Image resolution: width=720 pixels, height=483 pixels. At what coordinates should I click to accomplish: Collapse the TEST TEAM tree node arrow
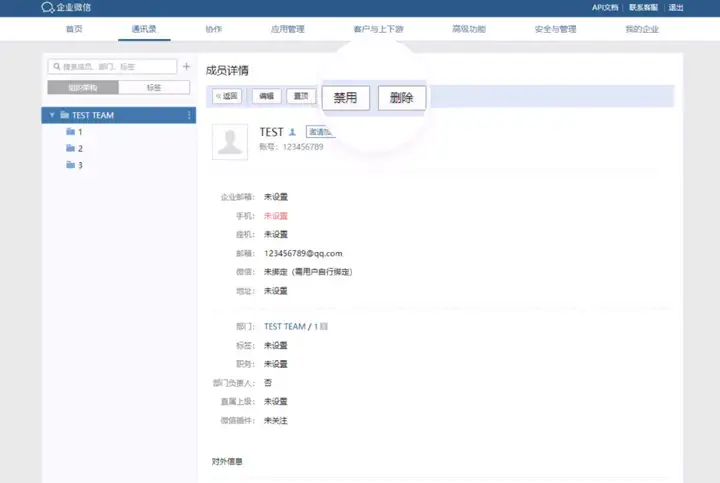click(x=52, y=115)
